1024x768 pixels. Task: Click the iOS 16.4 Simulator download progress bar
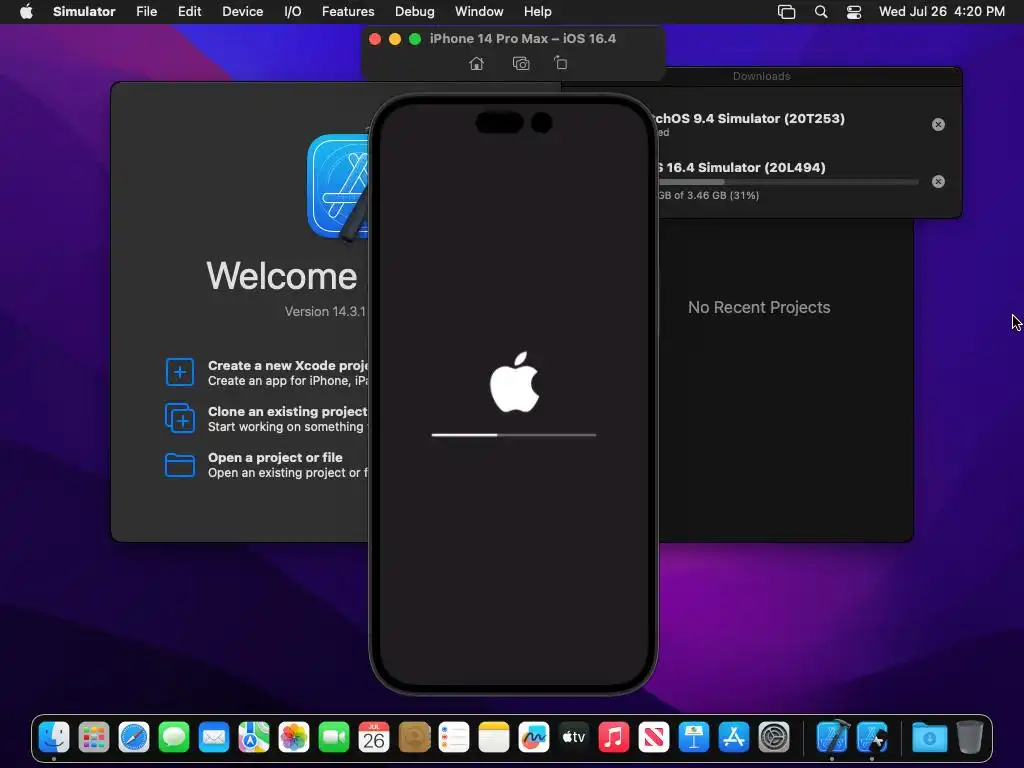[x=788, y=182]
